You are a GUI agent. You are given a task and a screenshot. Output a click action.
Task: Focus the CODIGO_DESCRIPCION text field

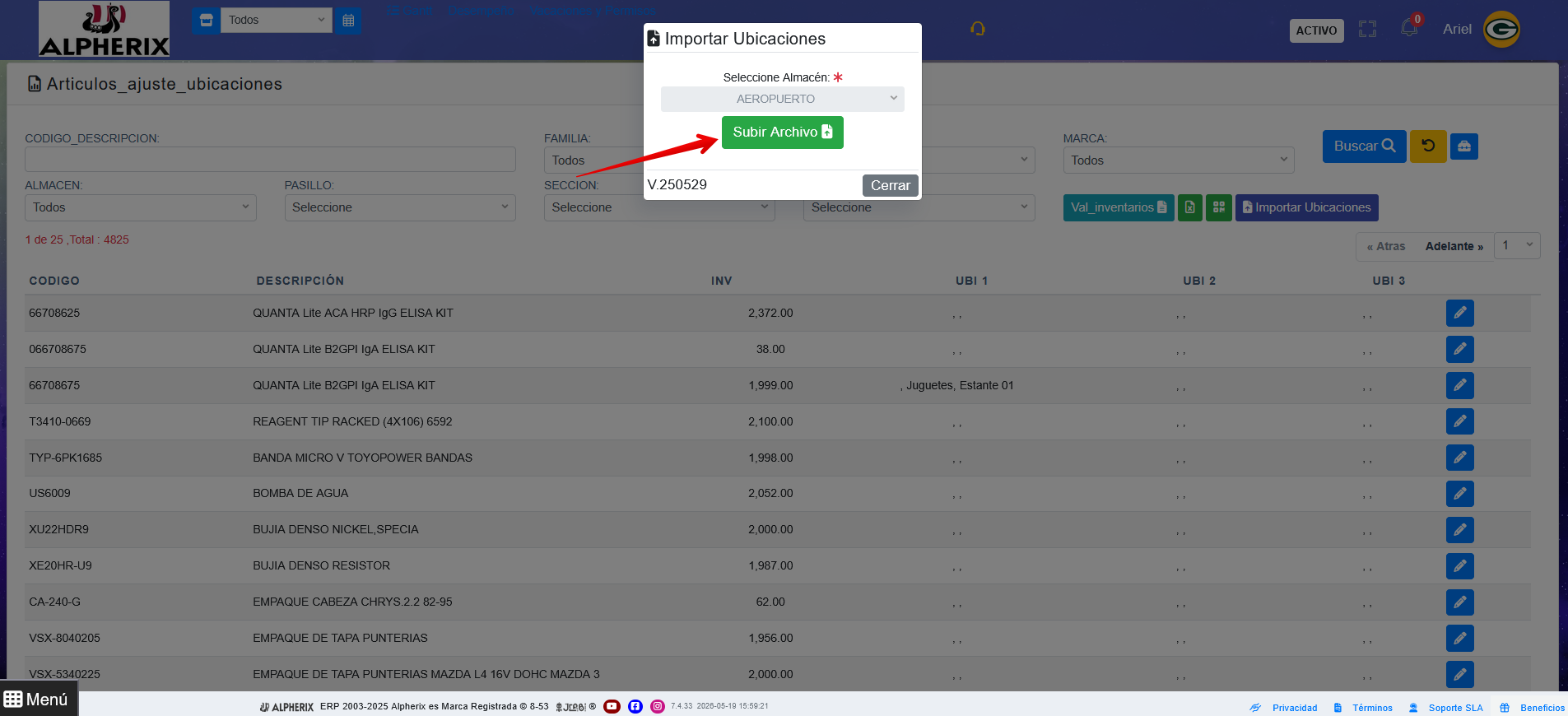270,160
